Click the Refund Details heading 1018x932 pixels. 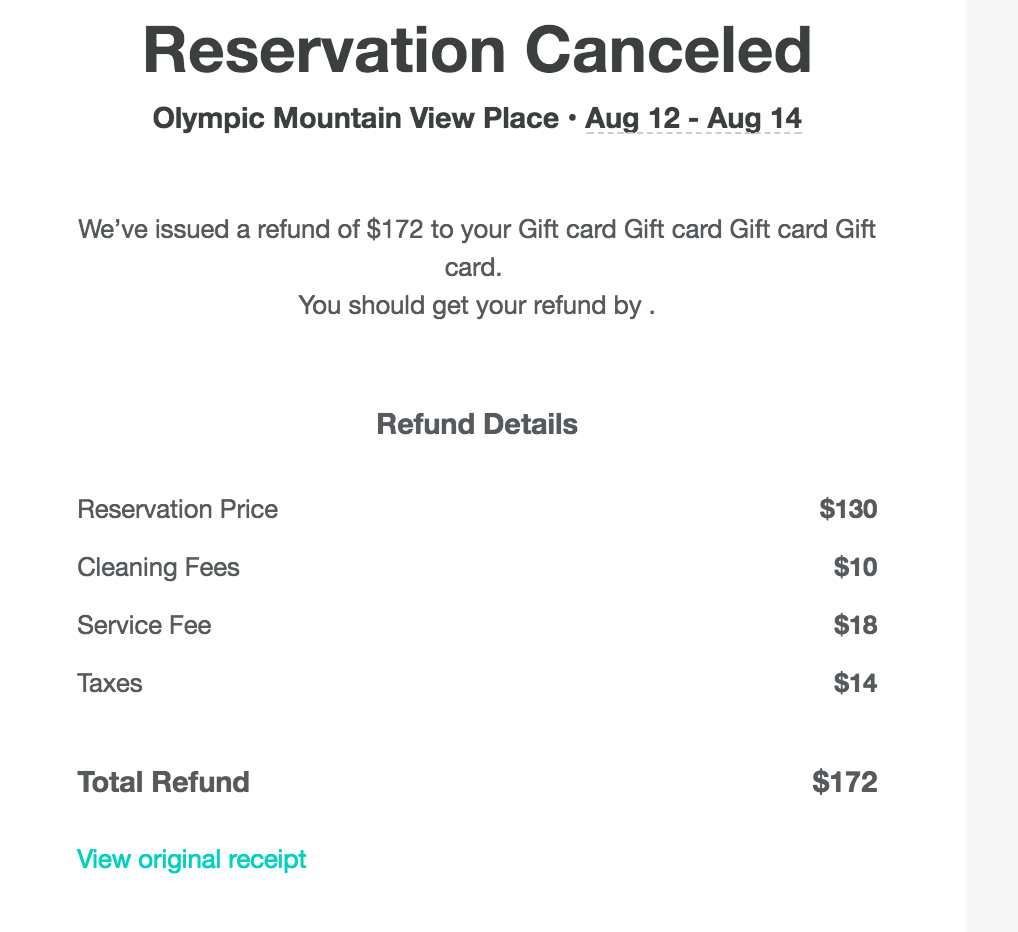tap(477, 424)
